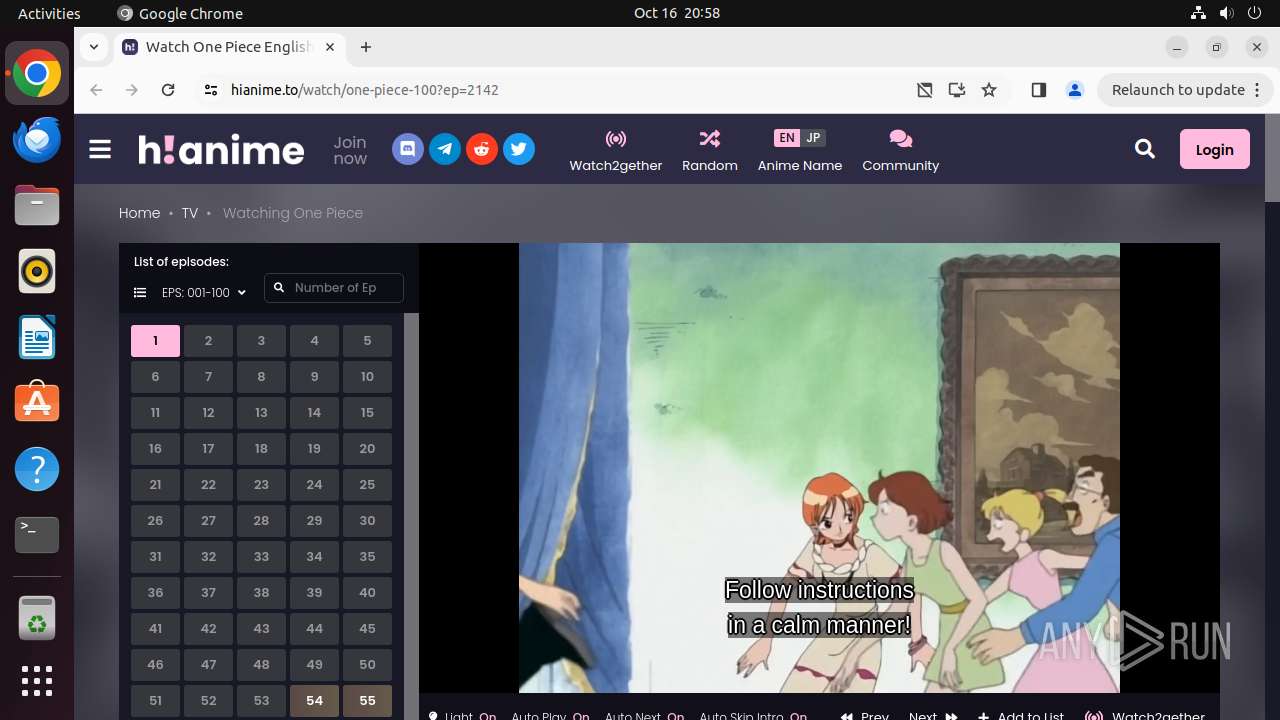The width and height of the screenshot is (1280, 720).
Task: Open the Telegram link icon
Action: (x=445, y=150)
